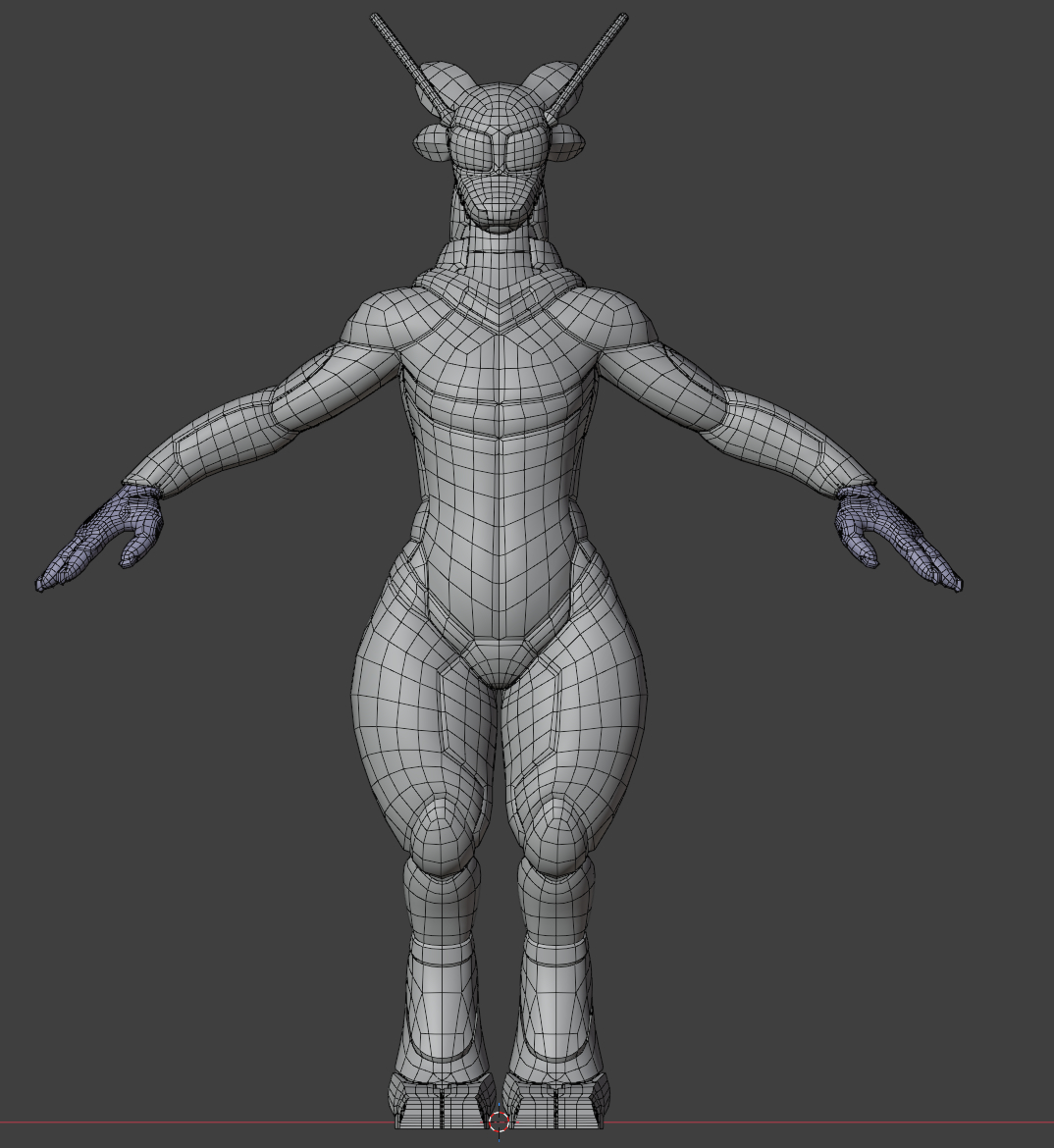Viewport: 1054px width, 1148px height.
Task: Click the hoof-like foot on the right
Action: tap(556, 1099)
